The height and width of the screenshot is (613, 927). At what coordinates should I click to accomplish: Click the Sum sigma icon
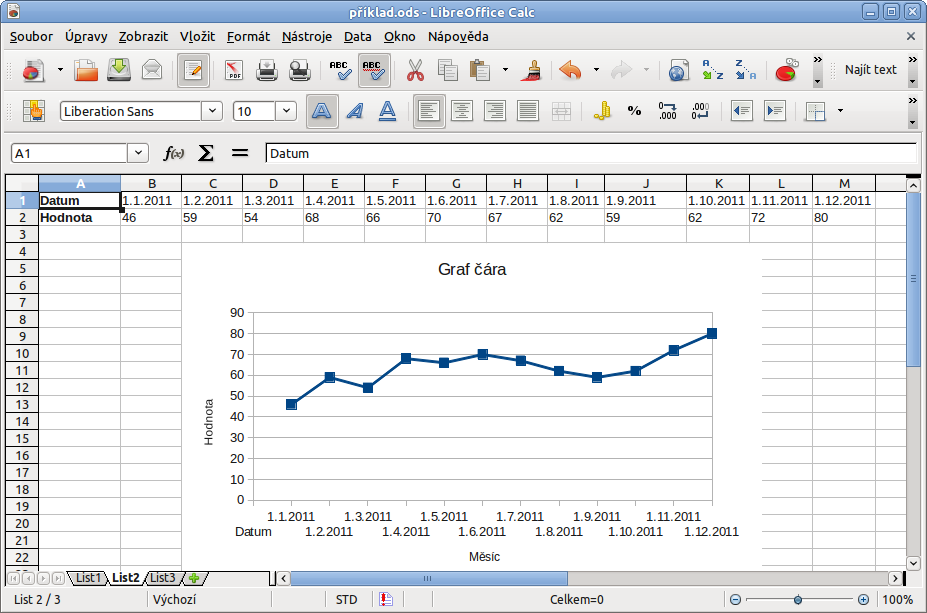[x=206, y=154]
